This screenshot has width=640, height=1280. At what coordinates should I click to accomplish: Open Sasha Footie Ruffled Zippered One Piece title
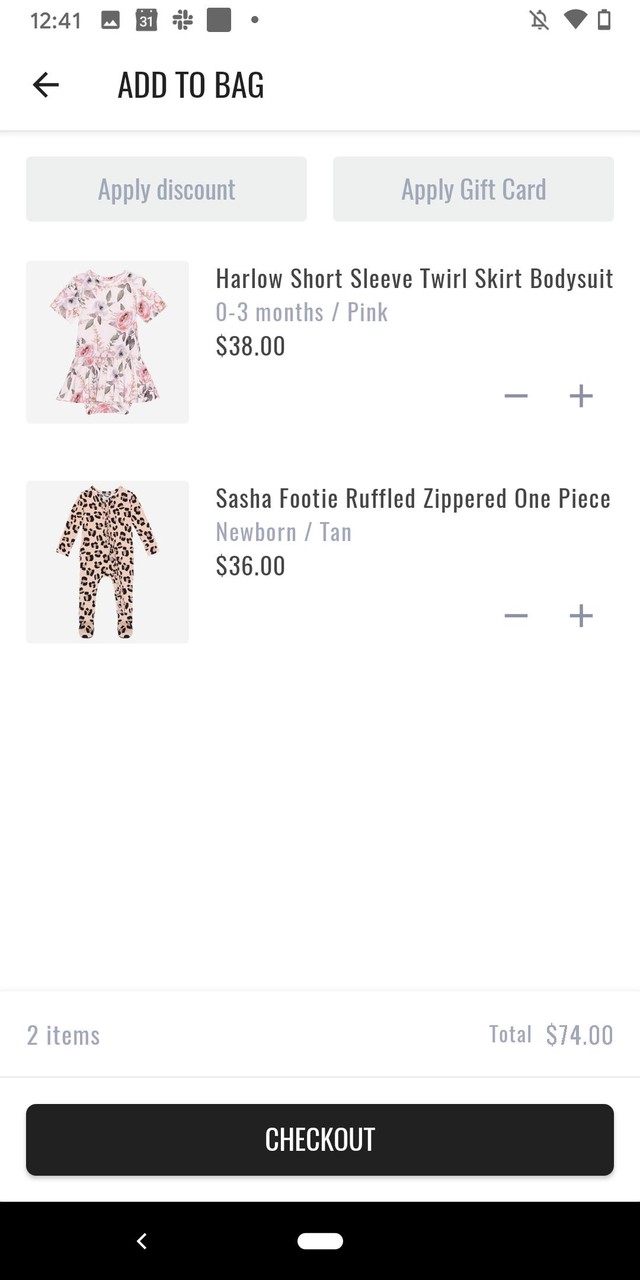[413, 498]
